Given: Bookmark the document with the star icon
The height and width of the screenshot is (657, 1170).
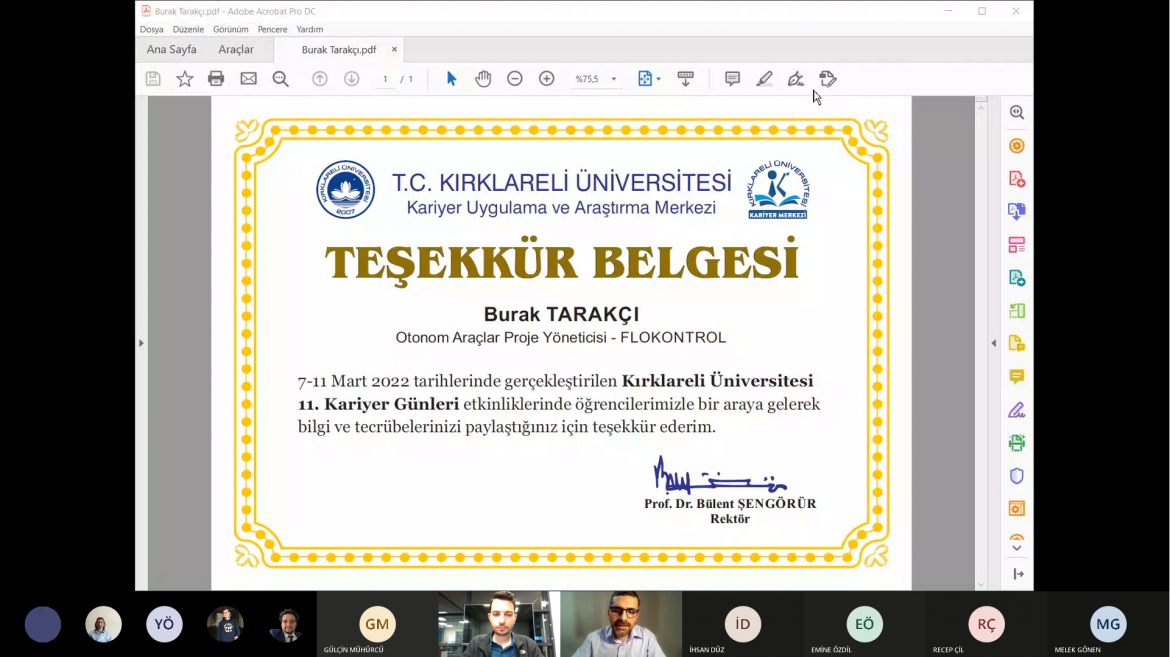Looking at the screenshot, I should [x=184, y=78].
